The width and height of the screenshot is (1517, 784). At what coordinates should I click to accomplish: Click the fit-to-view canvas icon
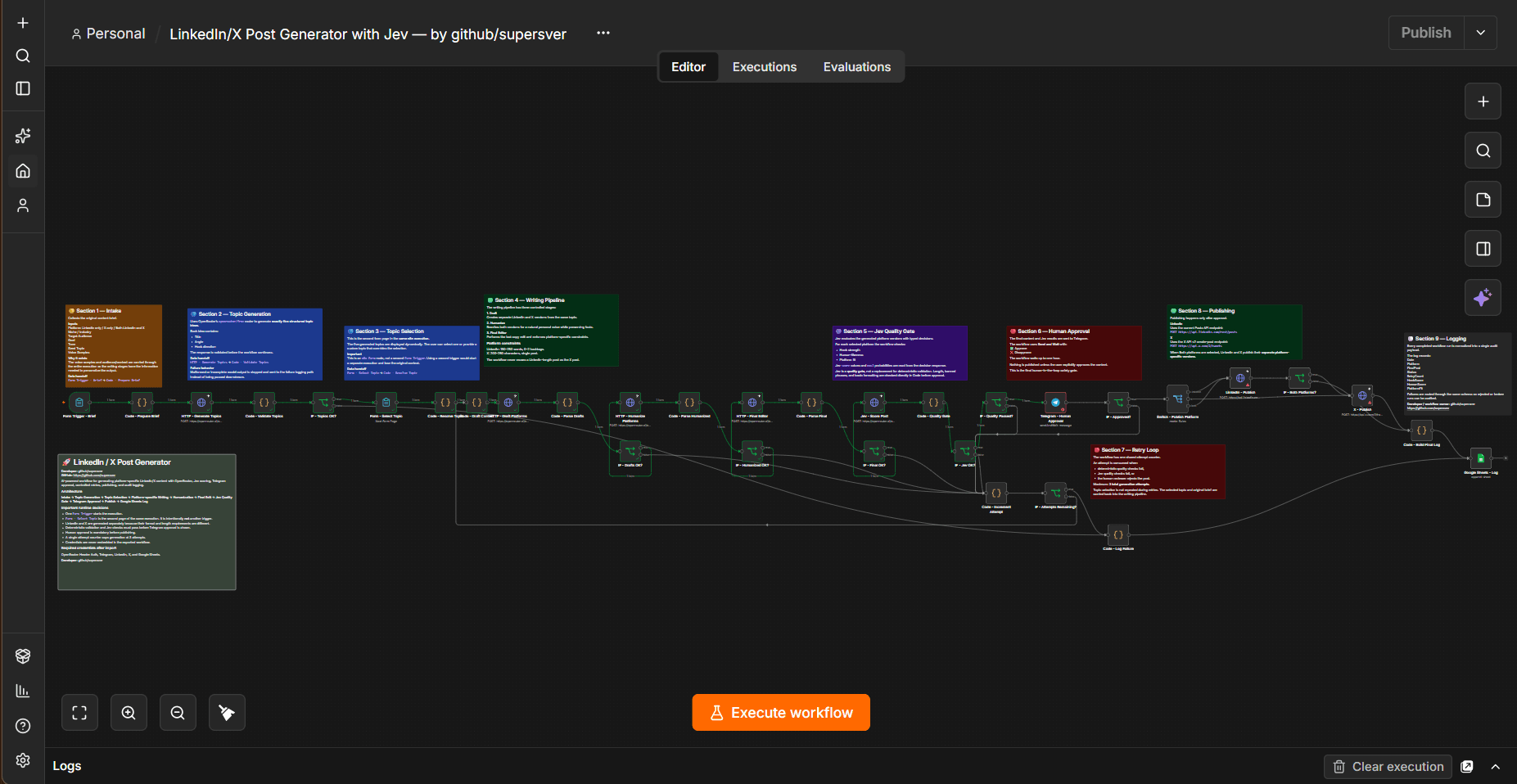[x=79, y=713]
